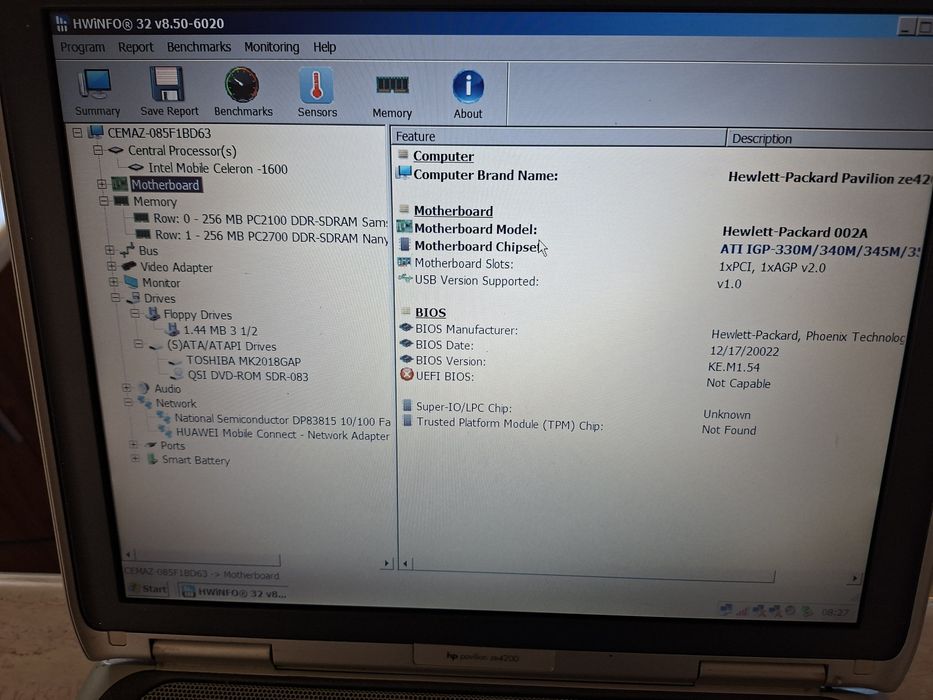Select TOSHIBA MK2018GAP drive
The image size is (933, 700).
click(243, 361)
